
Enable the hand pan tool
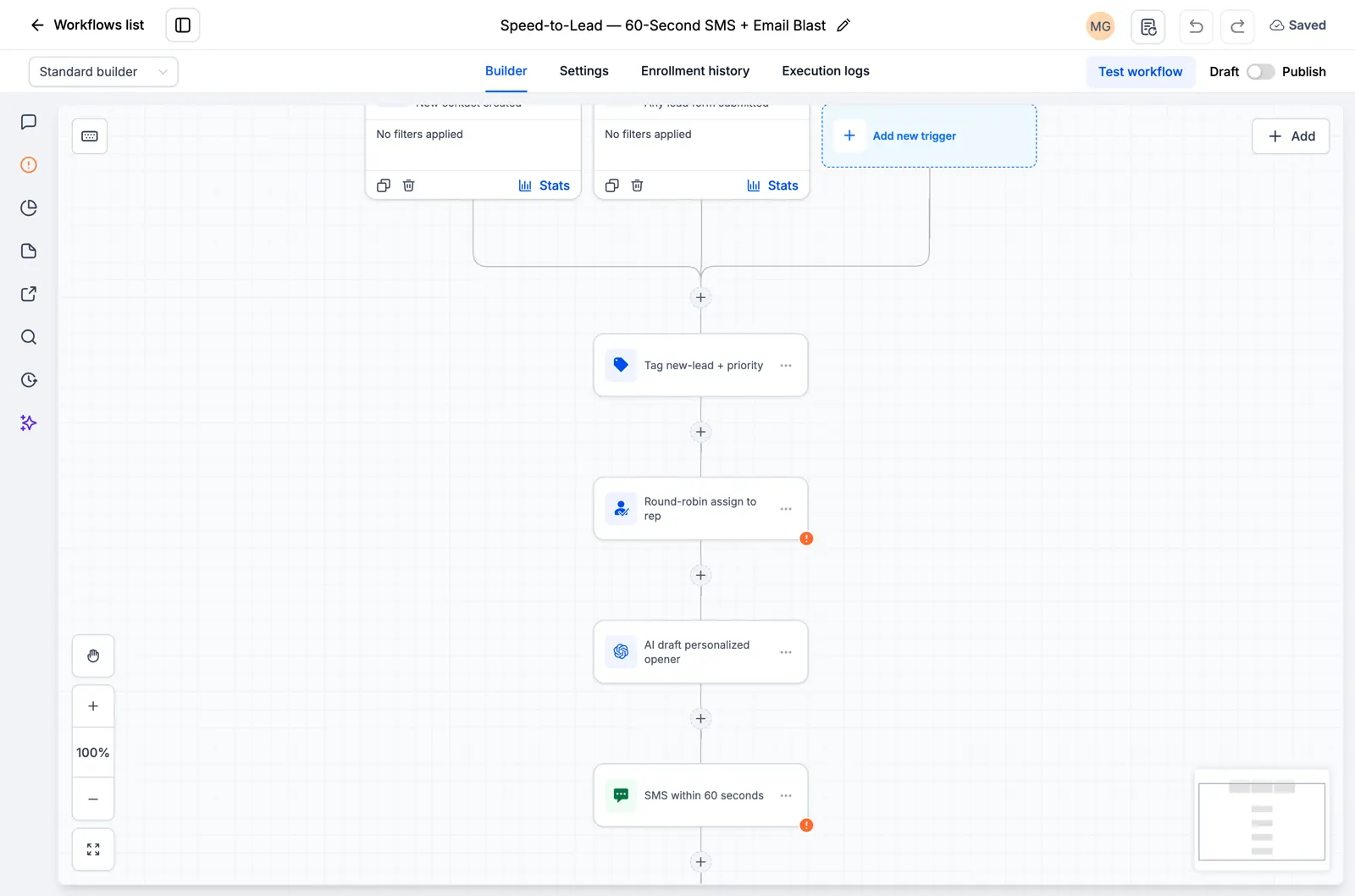coord(93,656)
